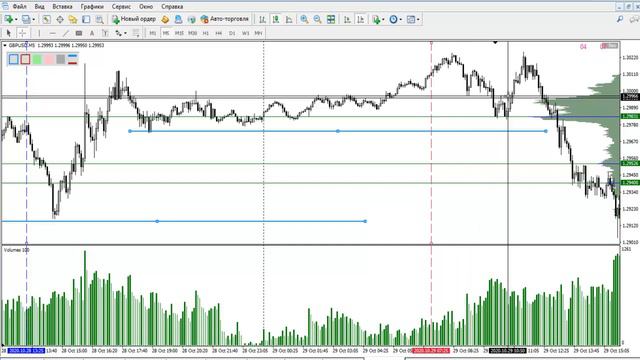Click the Indicators list icon
The height and width of the screenshot is (360, 640).
376,19
